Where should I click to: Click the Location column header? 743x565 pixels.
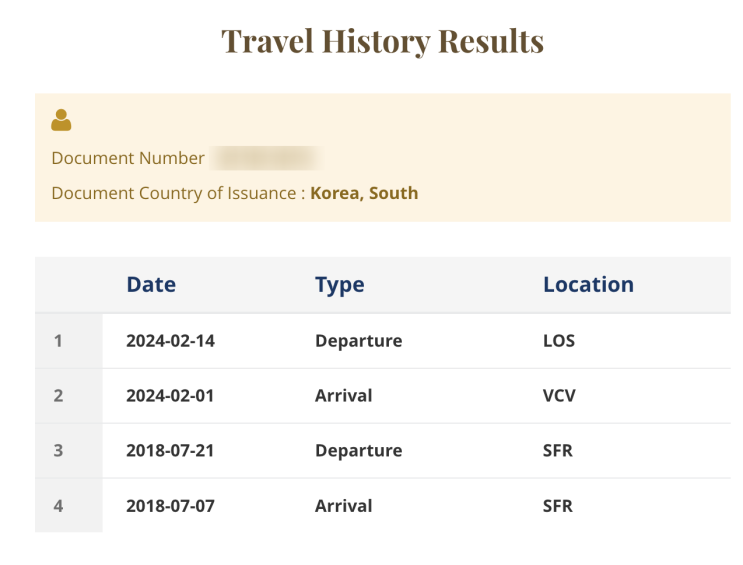(x=588, y=284)
